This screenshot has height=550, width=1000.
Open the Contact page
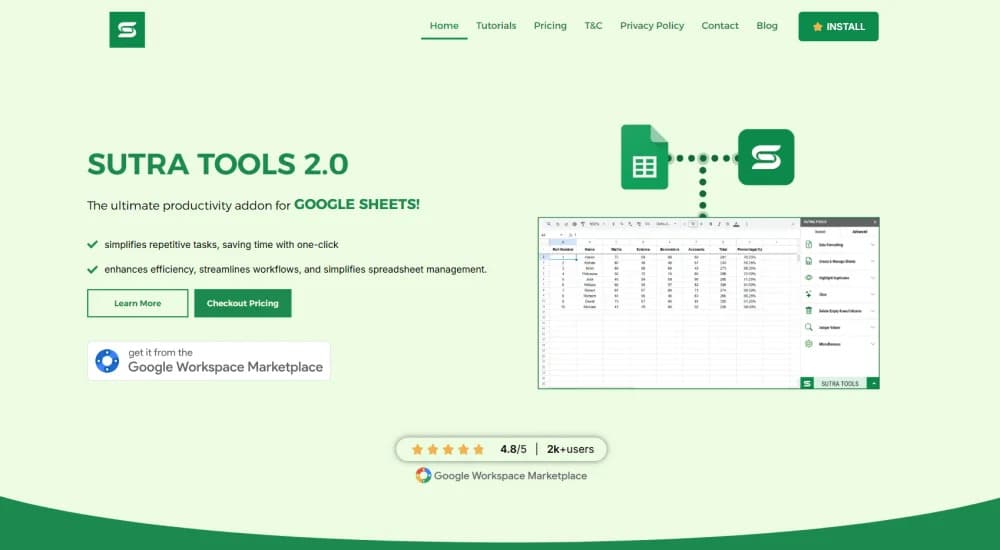coord(720,26)
